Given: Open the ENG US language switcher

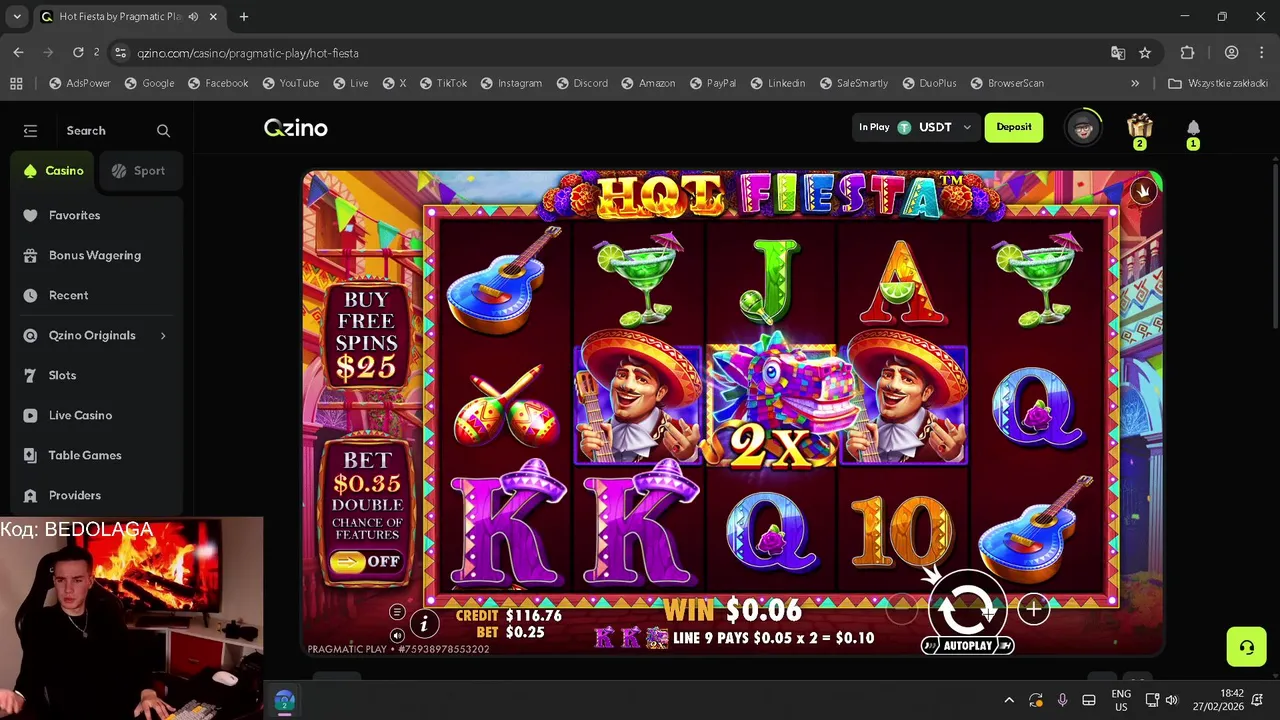Looking at the screenshot, I should click(x=1121, y=700).
